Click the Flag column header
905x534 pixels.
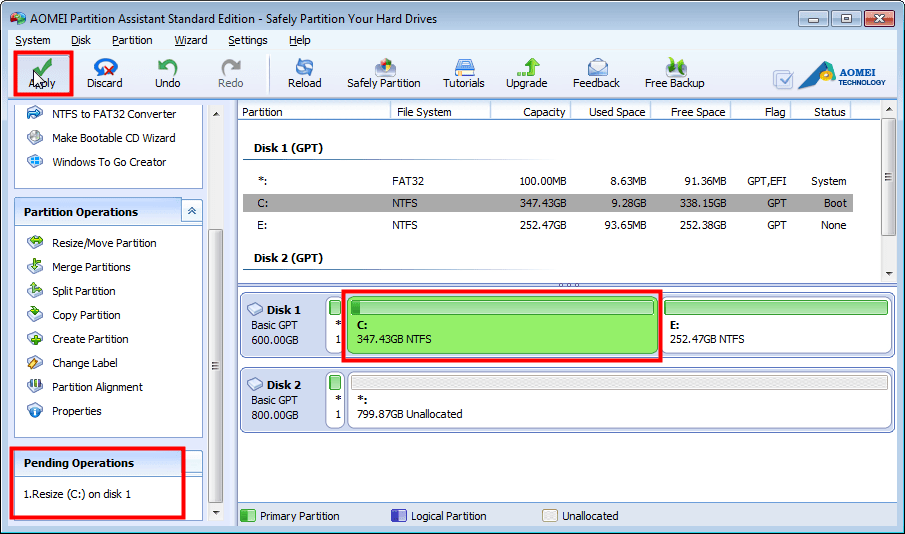pyautogui.click(x=761, y=112)
